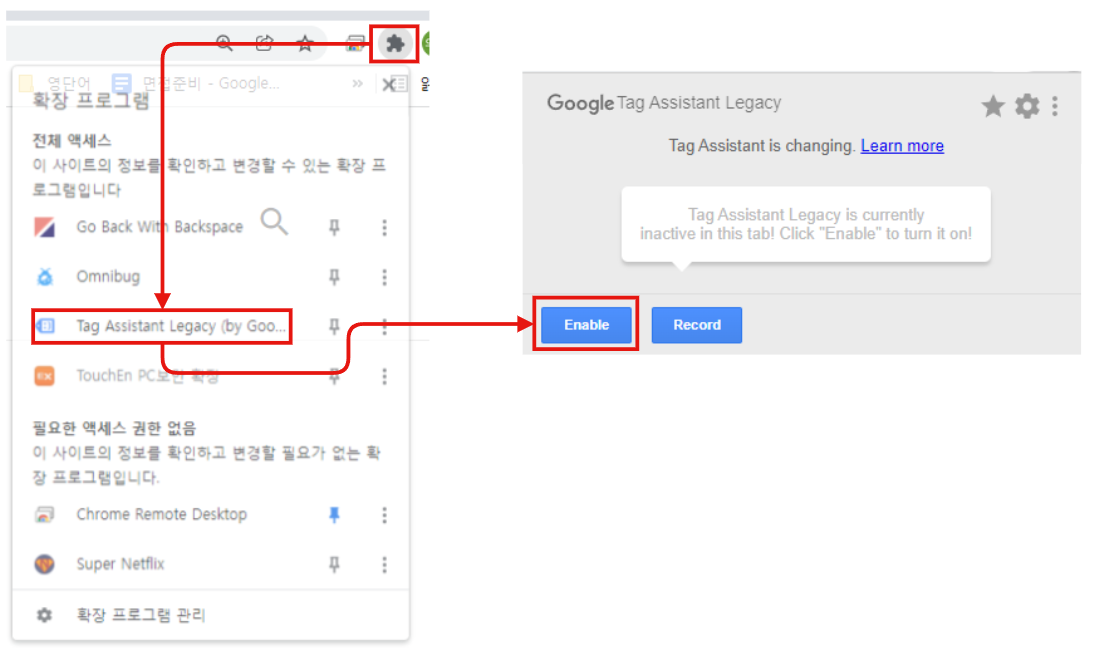Click the large search magnifier icon
1099x648 pixels.
click(x=274, y=222)
